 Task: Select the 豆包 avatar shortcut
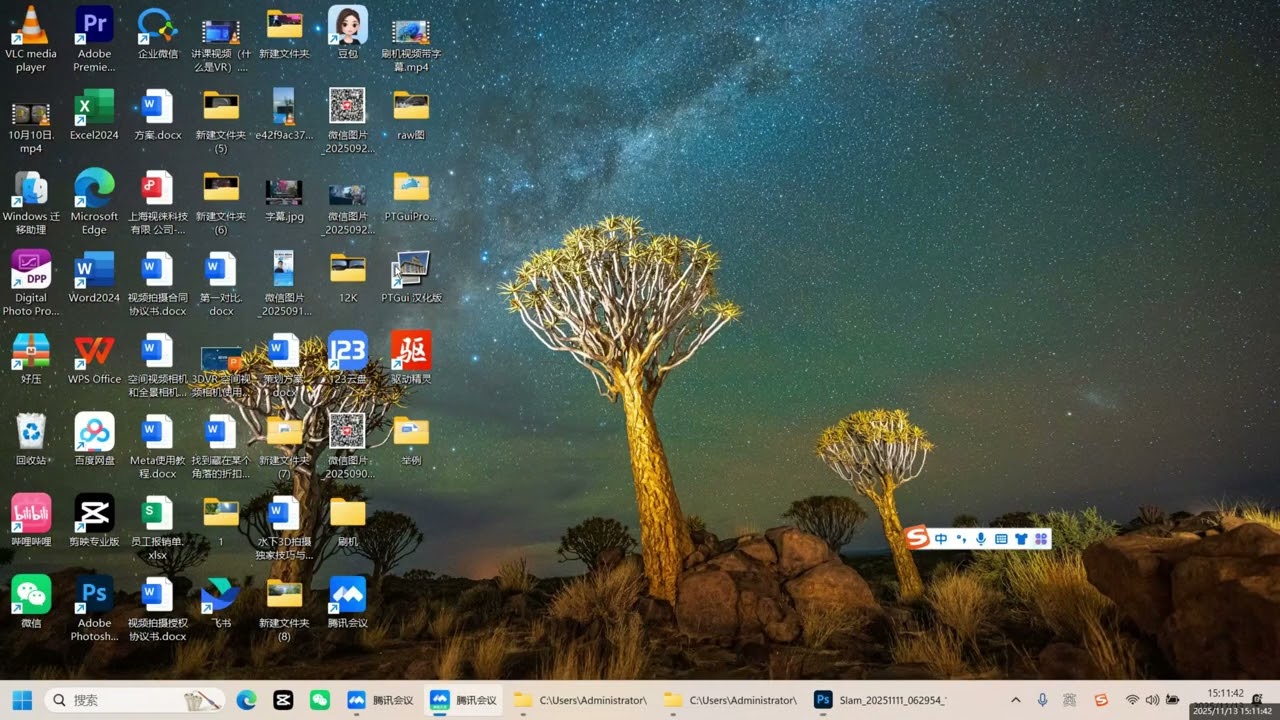[347, 33]
